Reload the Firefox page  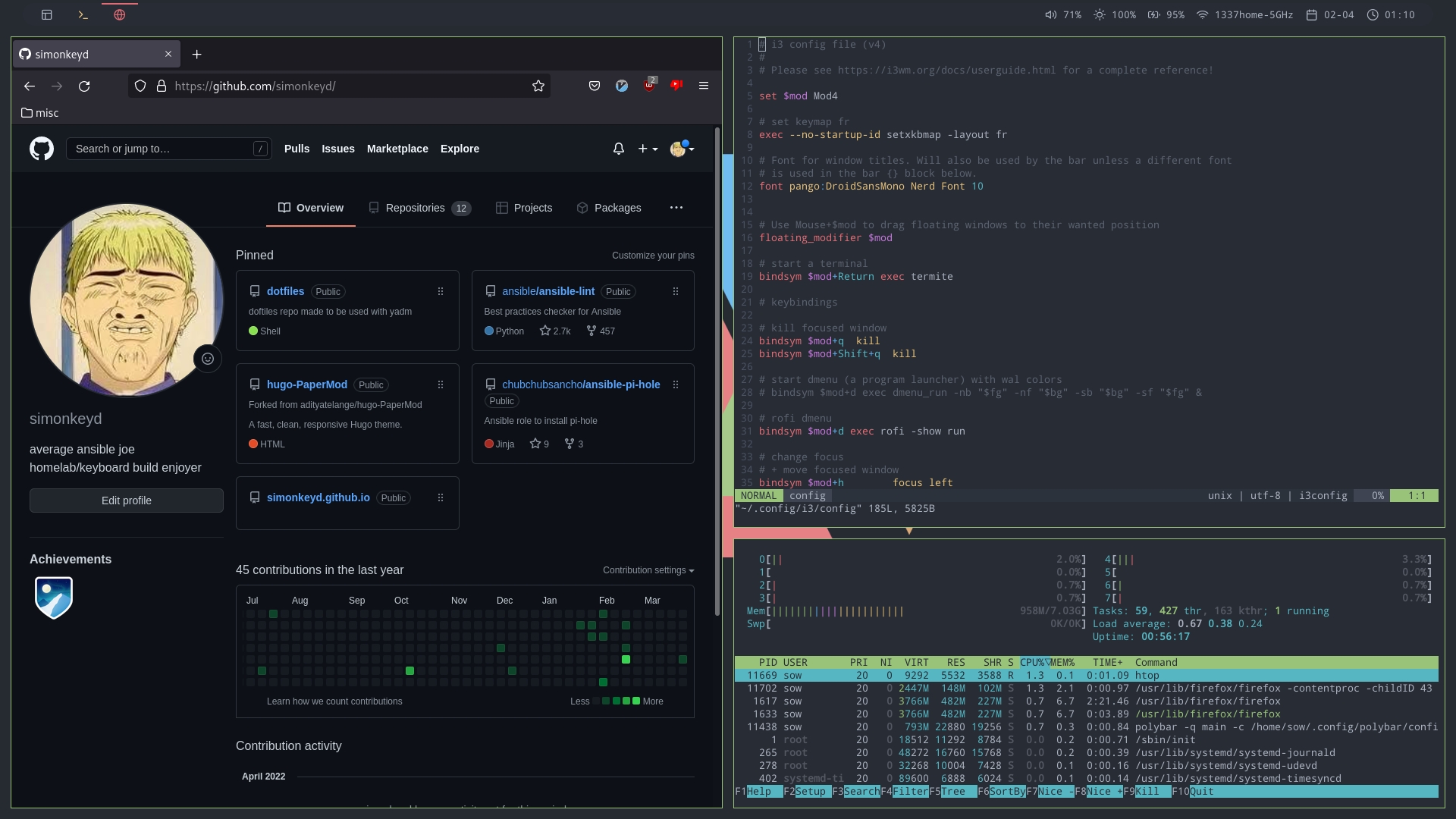(84, 86)
